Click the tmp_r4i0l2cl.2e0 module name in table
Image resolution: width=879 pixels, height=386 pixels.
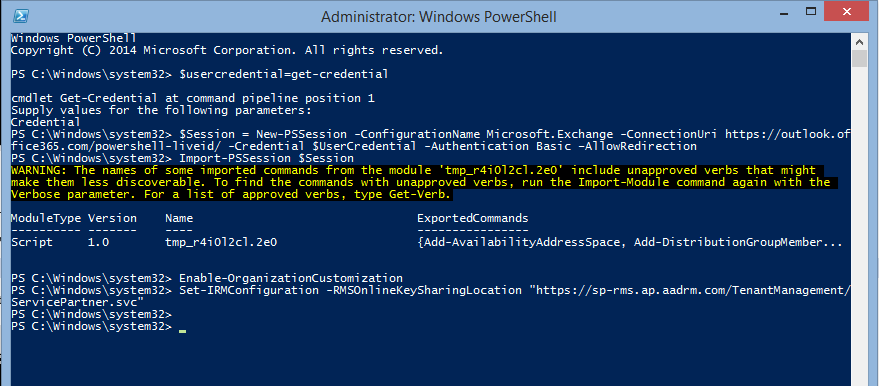click(x=221, y=243)
